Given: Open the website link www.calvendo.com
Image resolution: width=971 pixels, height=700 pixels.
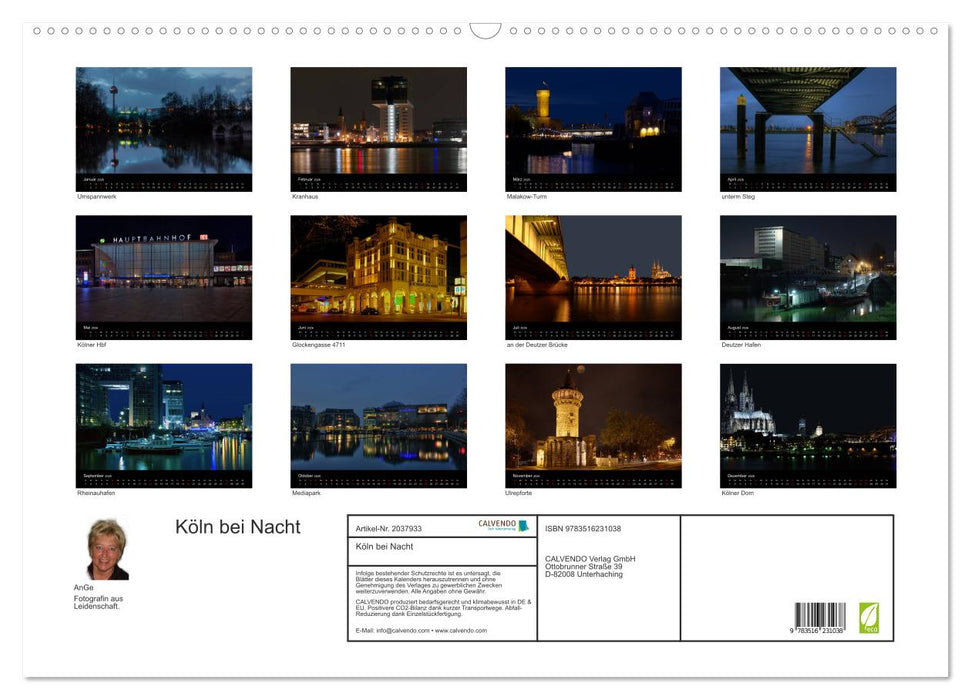Looking at the screenshot, I should click(460, 630).
